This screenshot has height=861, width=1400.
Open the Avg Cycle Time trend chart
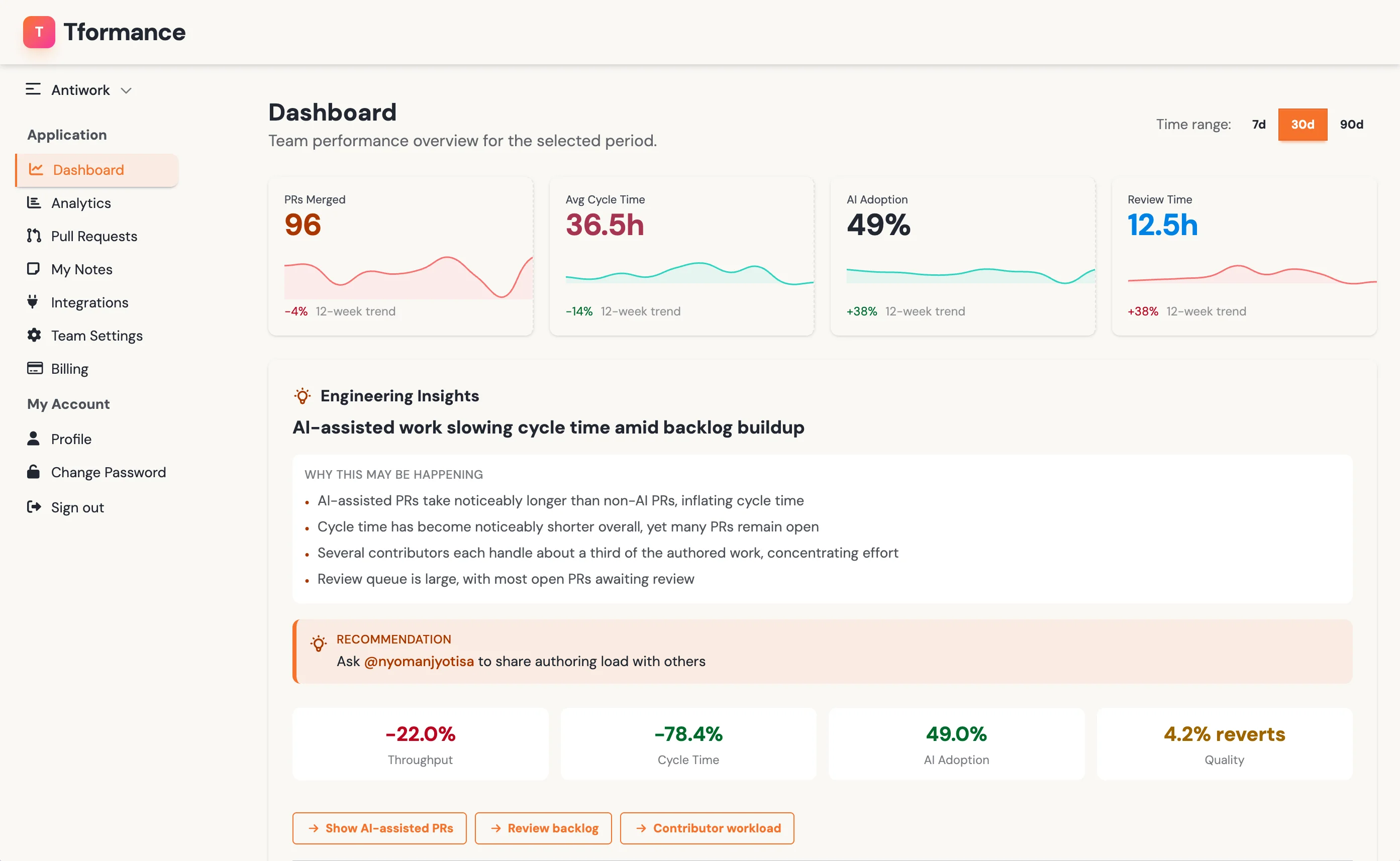[x=689, y=273]
